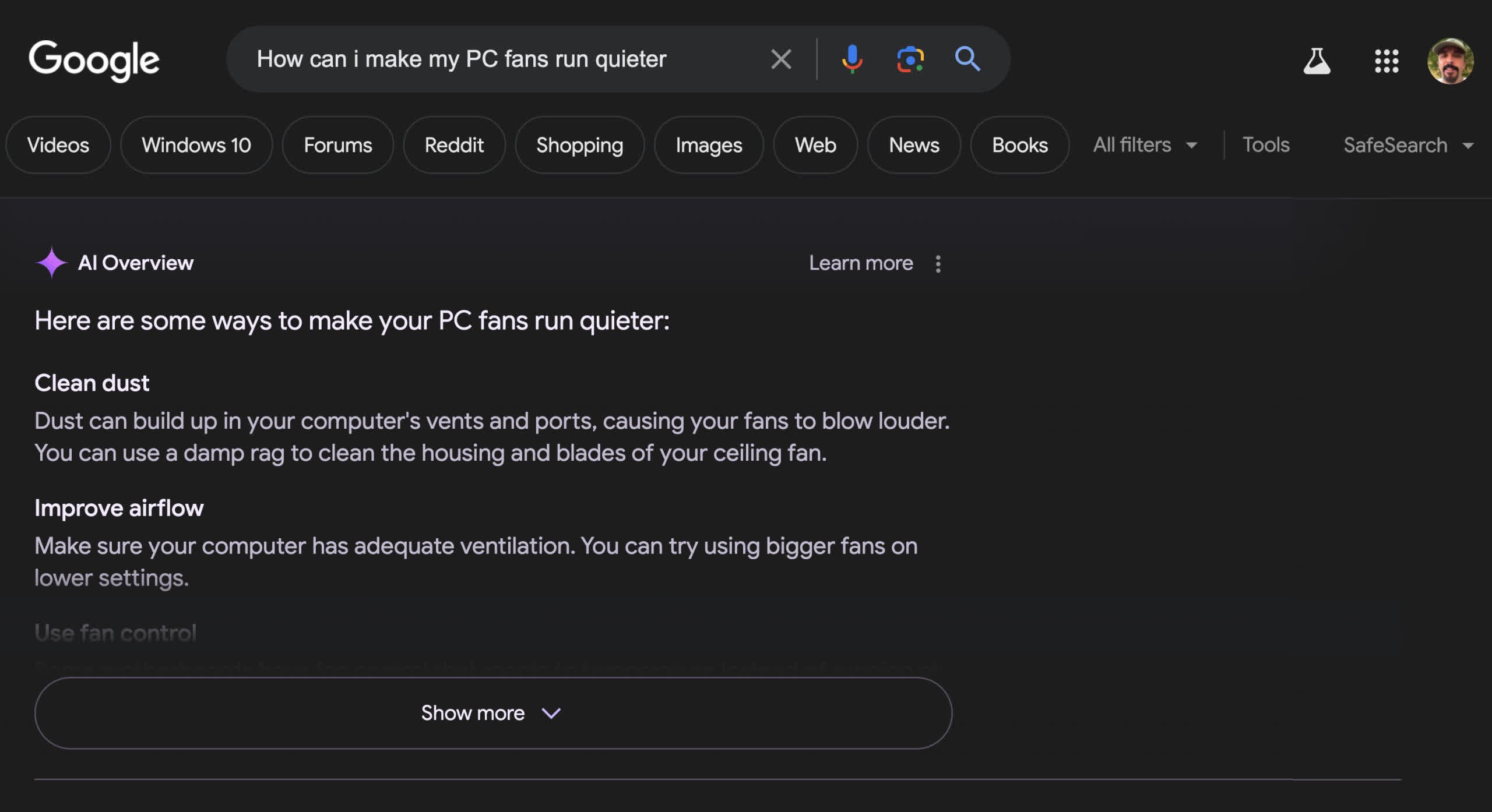Go to Google homepage via logo
This screenshot has height=812, width=1492.
coord(94,61)
